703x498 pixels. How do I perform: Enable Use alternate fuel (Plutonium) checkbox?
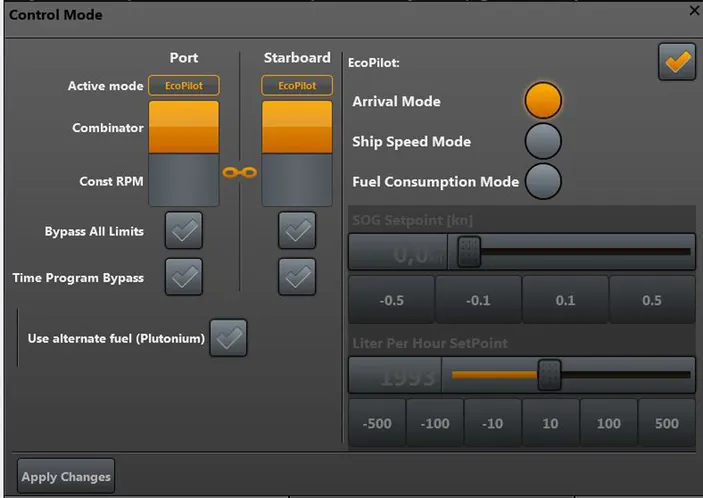coord(228,338)
